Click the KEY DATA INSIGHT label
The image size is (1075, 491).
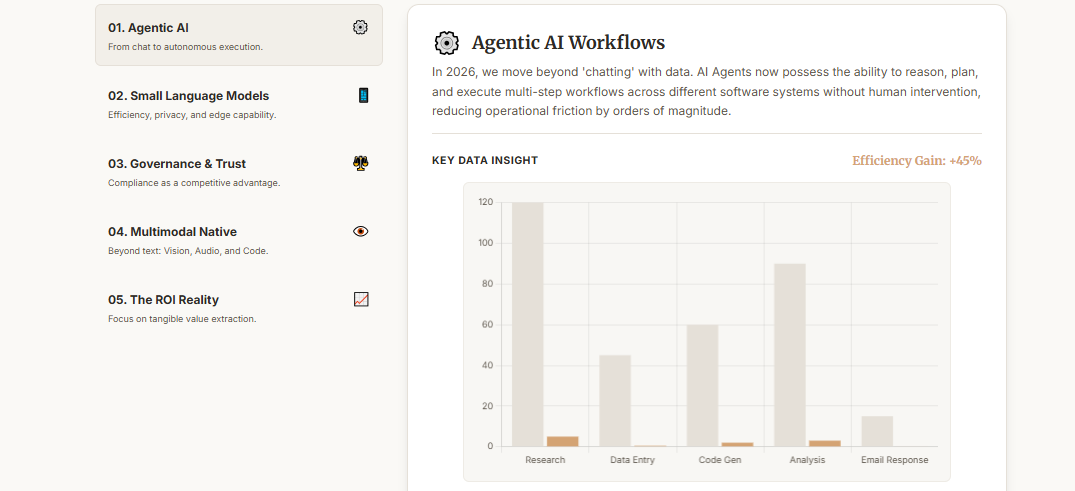tap(485, 161)
